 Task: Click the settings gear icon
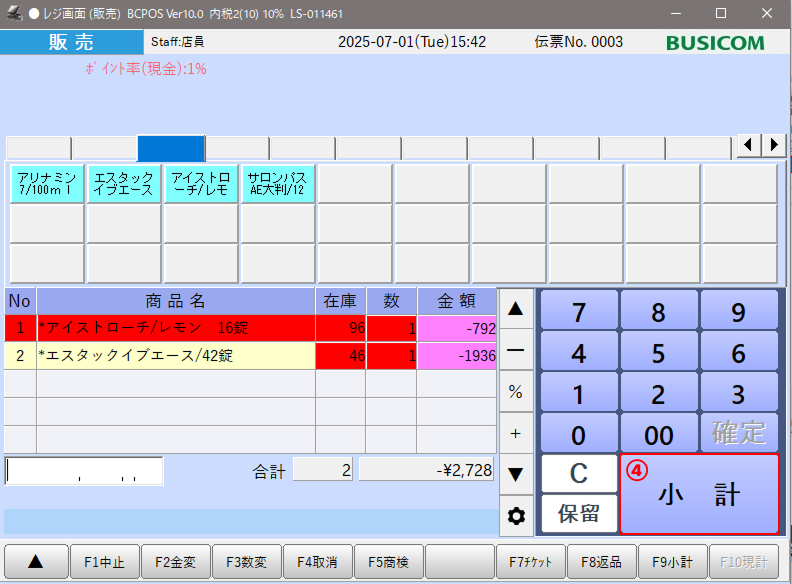(x=516, y=516)
